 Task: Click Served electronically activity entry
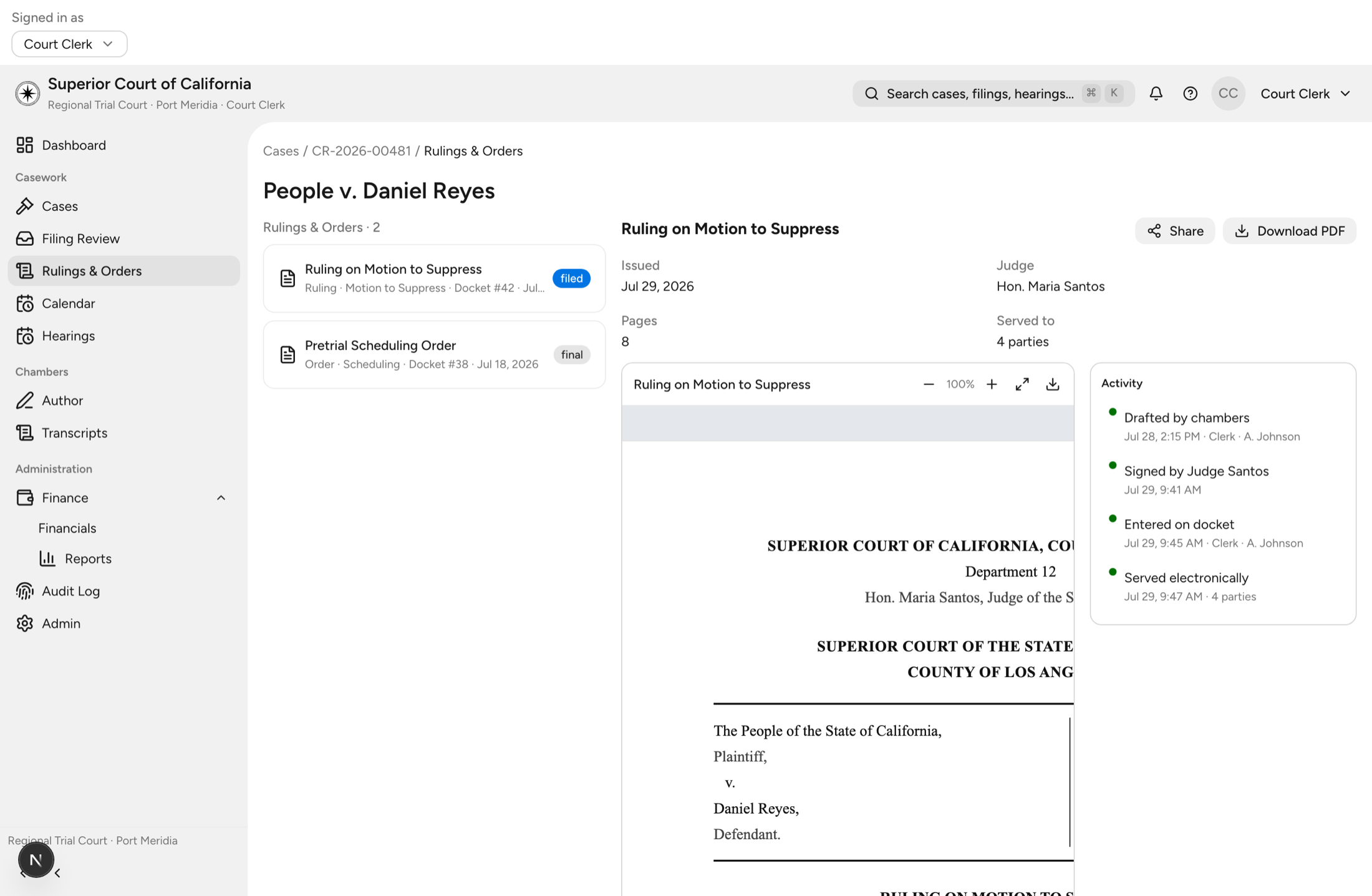coord(1186,586)
